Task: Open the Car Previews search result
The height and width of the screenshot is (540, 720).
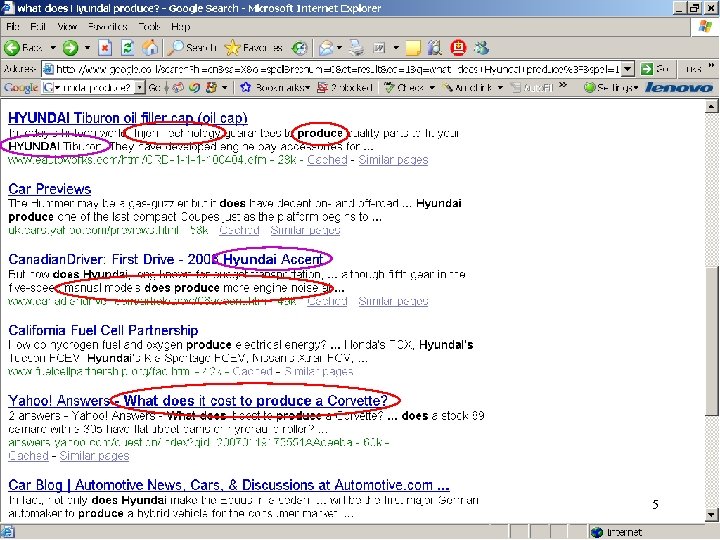Action: click(x=50, y=189)
